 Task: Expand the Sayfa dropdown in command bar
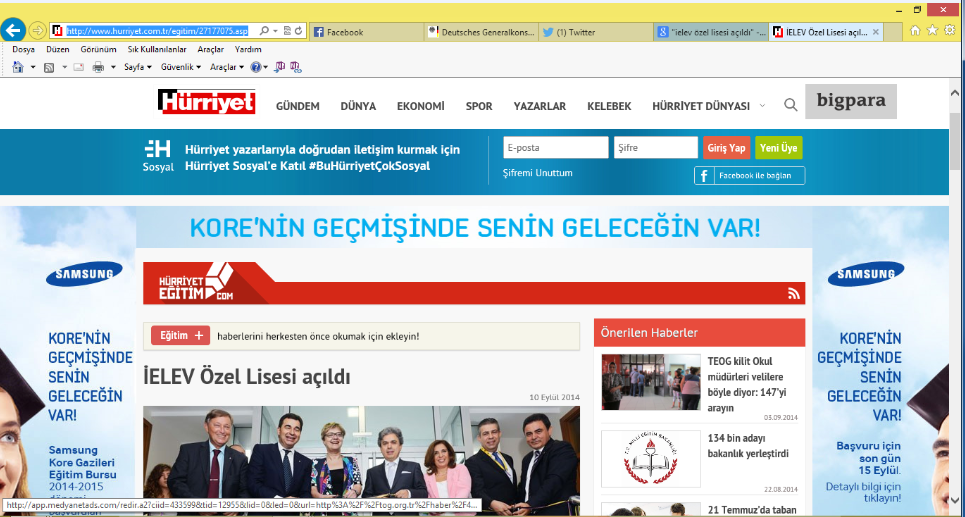[138, 67]
